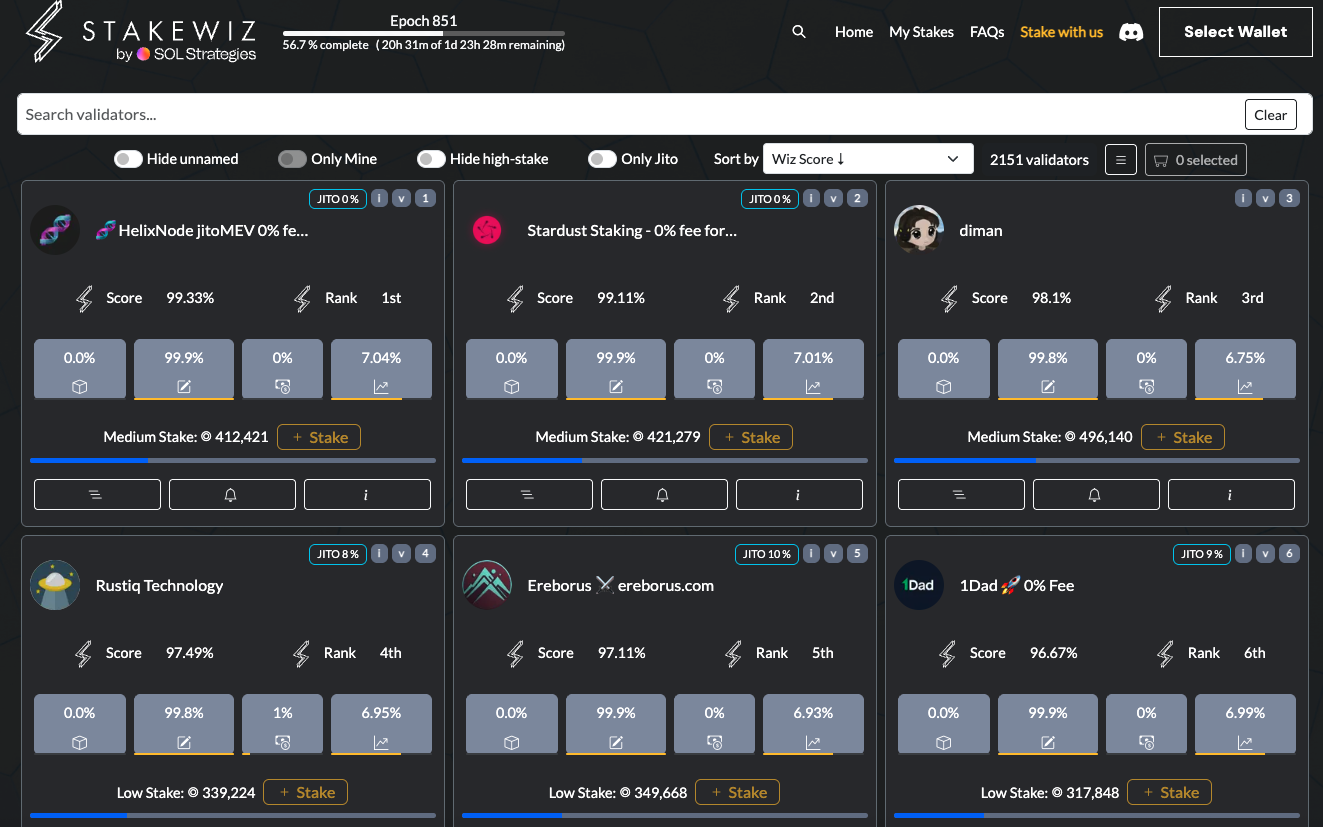Click Stardust Staking validator avatar

(487, 230)
